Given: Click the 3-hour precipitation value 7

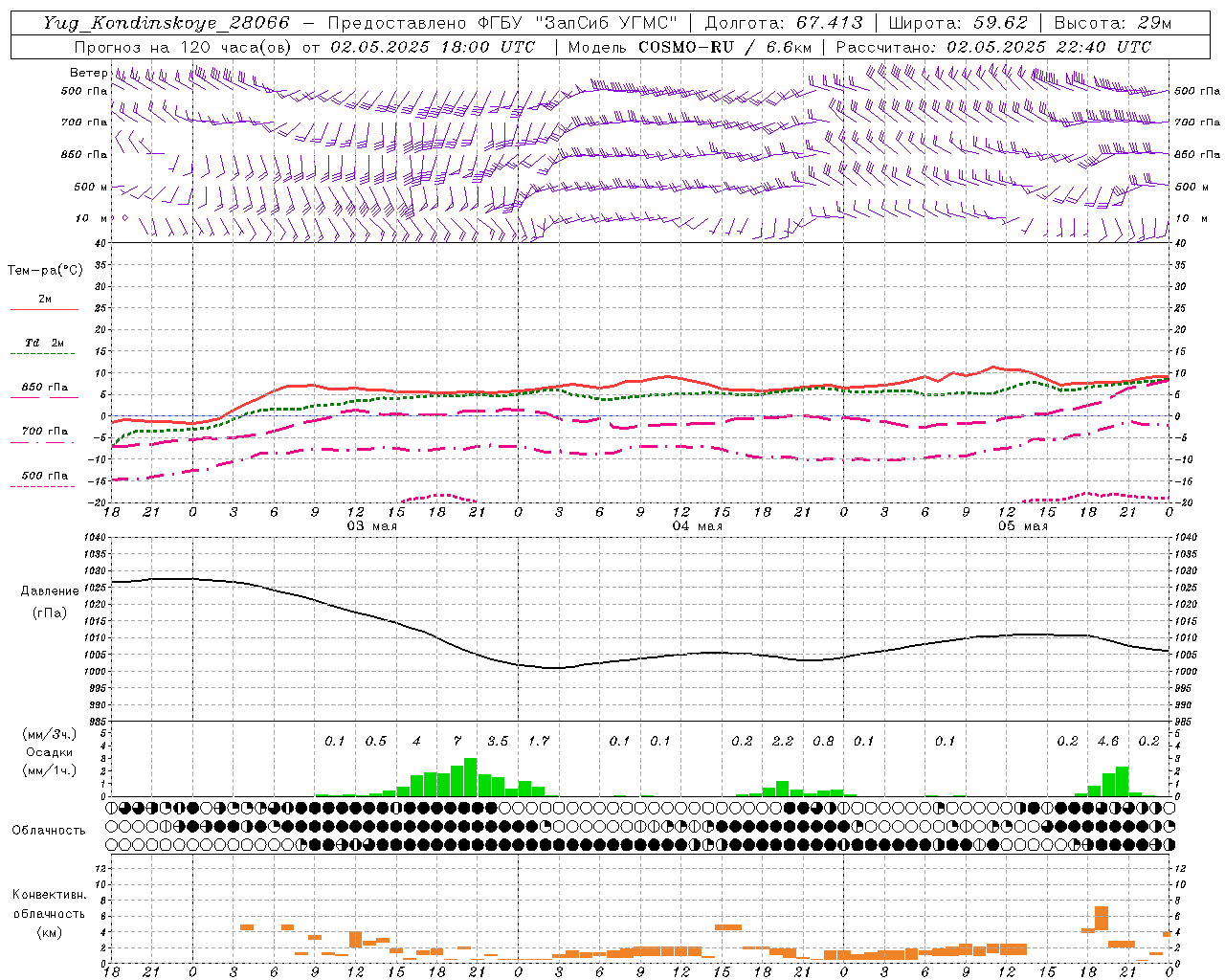Looking at the screenshot, I should 457,742.
